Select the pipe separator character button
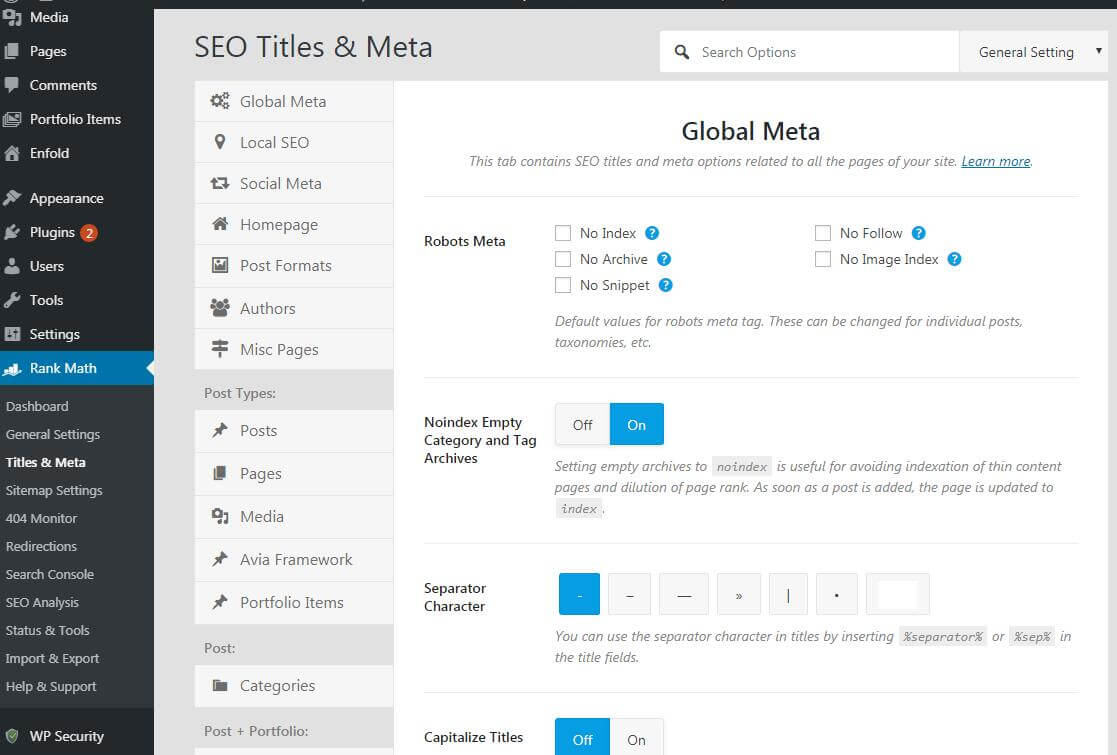The height and width of the screenshot is (755, 1117). coord(788,594)
